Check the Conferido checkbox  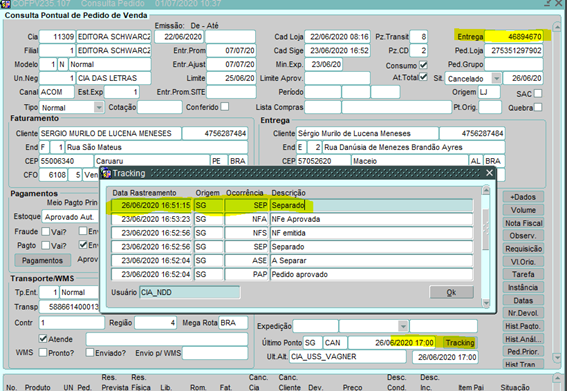[x=225, y=106]
